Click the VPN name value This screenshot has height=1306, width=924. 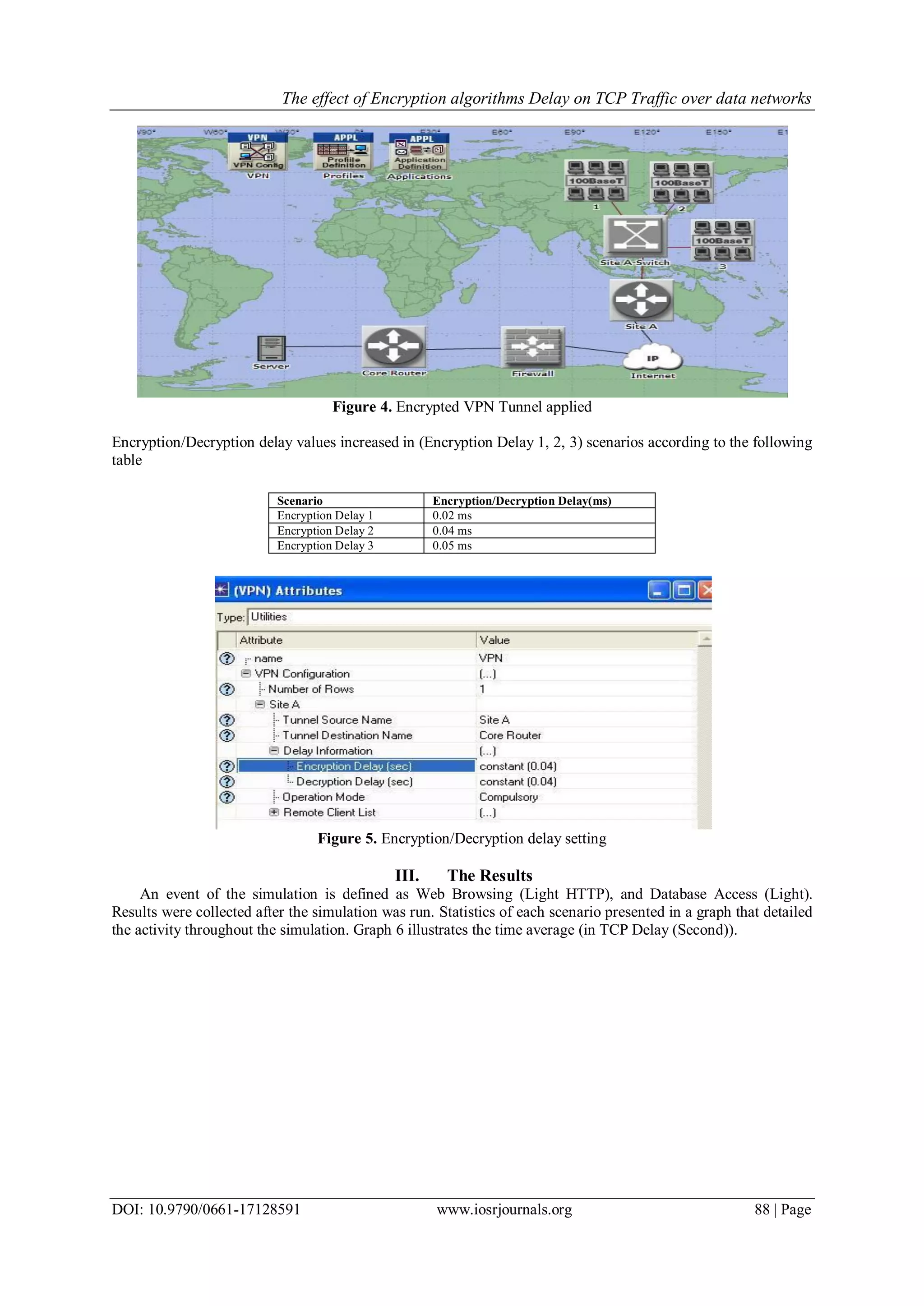(x=490, y=658)
